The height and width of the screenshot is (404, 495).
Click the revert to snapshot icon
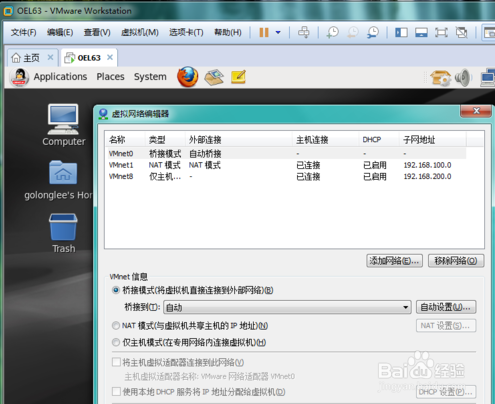click(353, 32)
